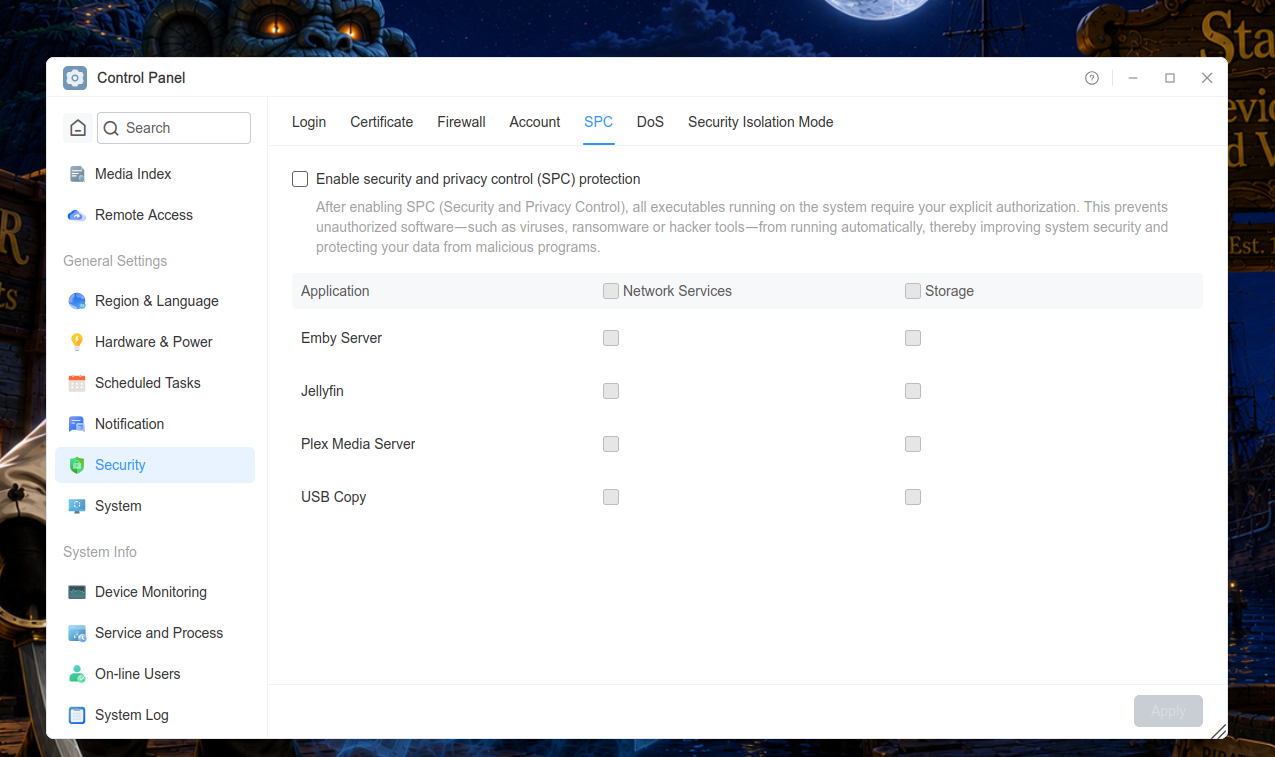Toggle Storage for USB Copy
1275x757 pixels.
[x=913, y=497]
